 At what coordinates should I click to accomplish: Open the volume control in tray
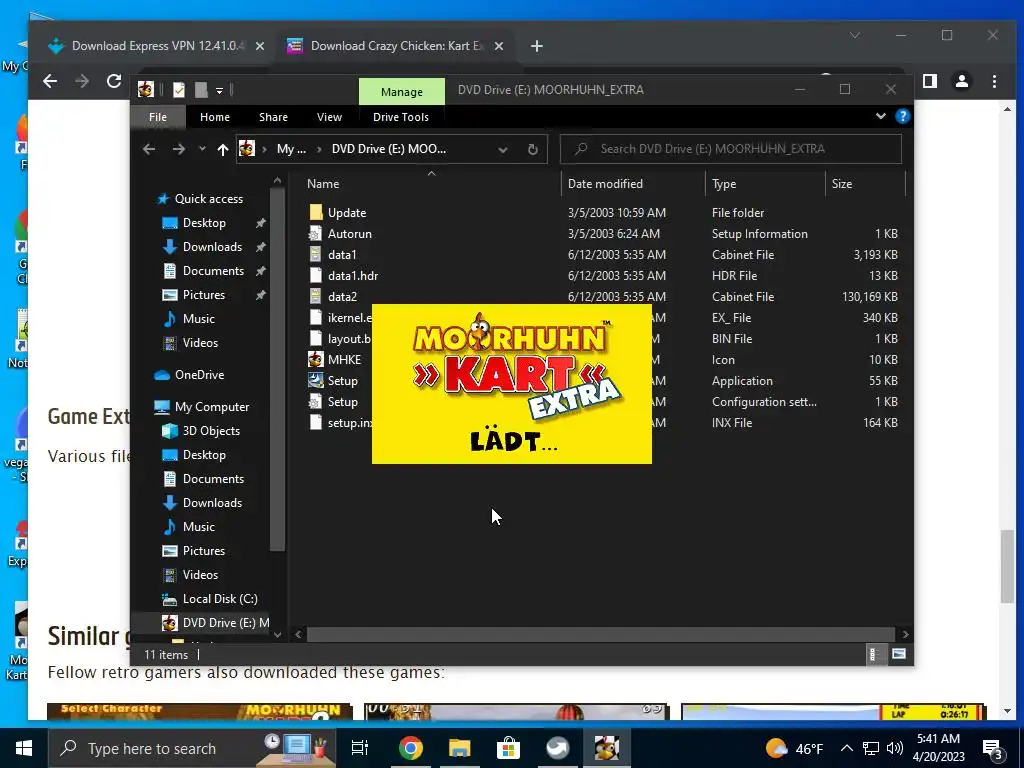tap(895, 748)
